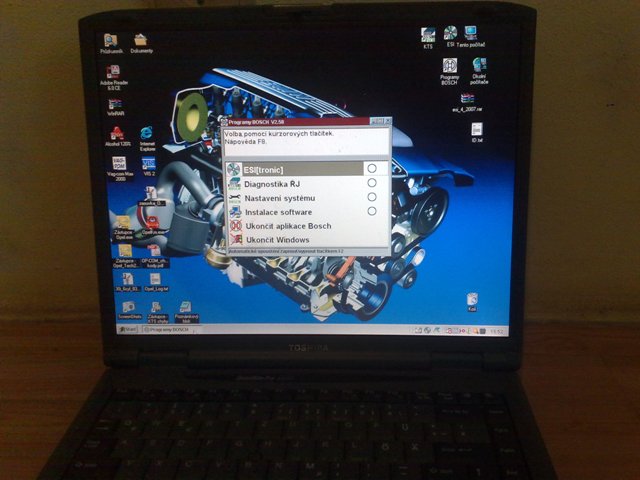Viewport: 640px width, 480px height.
Task: Open the Poznámkový blok shortcut
Action: click(185, 307)
